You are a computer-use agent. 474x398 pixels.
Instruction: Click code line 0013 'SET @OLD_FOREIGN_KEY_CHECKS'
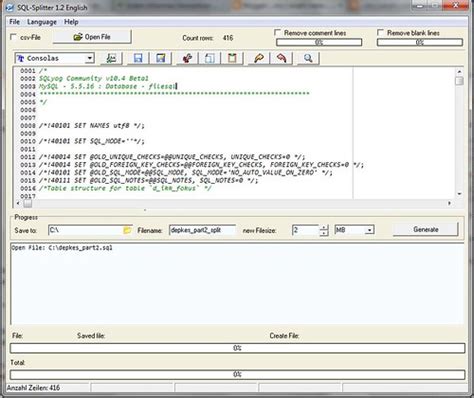(x=201, y=165)
